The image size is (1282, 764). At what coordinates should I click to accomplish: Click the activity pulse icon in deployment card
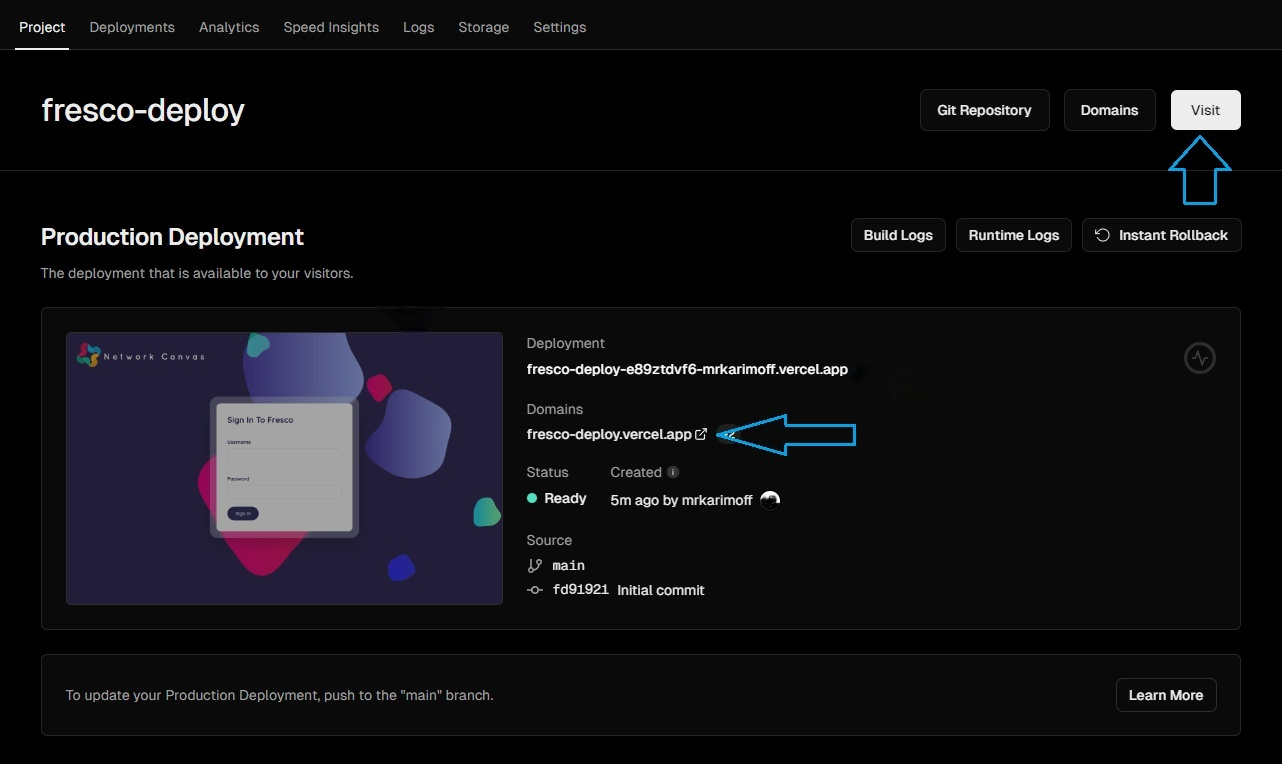tap(1199, 358)
